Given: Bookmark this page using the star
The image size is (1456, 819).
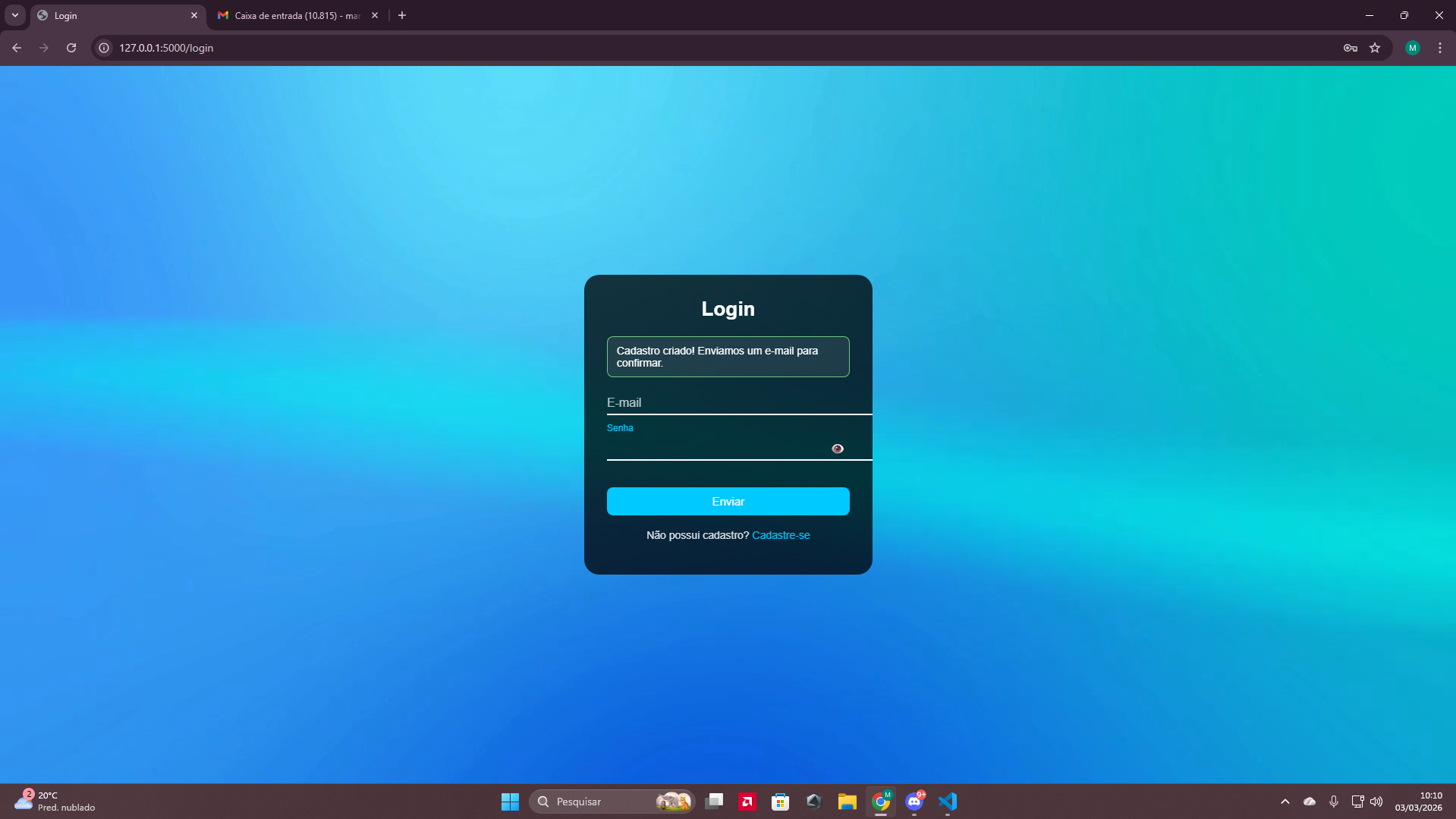Looking at the screenshot, I should (x=1375, y=47).
